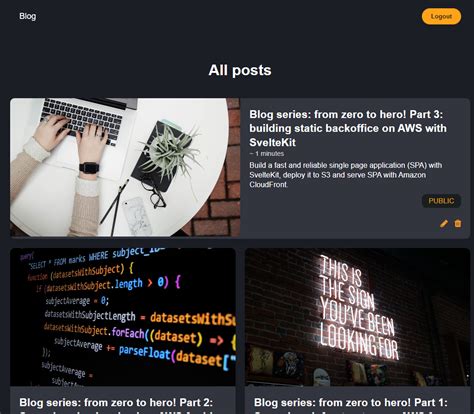Click the pencil edit icon on Part 3 post
The height and width of the screenshot is (414, 474).
pyautogui.click(x=444, y=224)
